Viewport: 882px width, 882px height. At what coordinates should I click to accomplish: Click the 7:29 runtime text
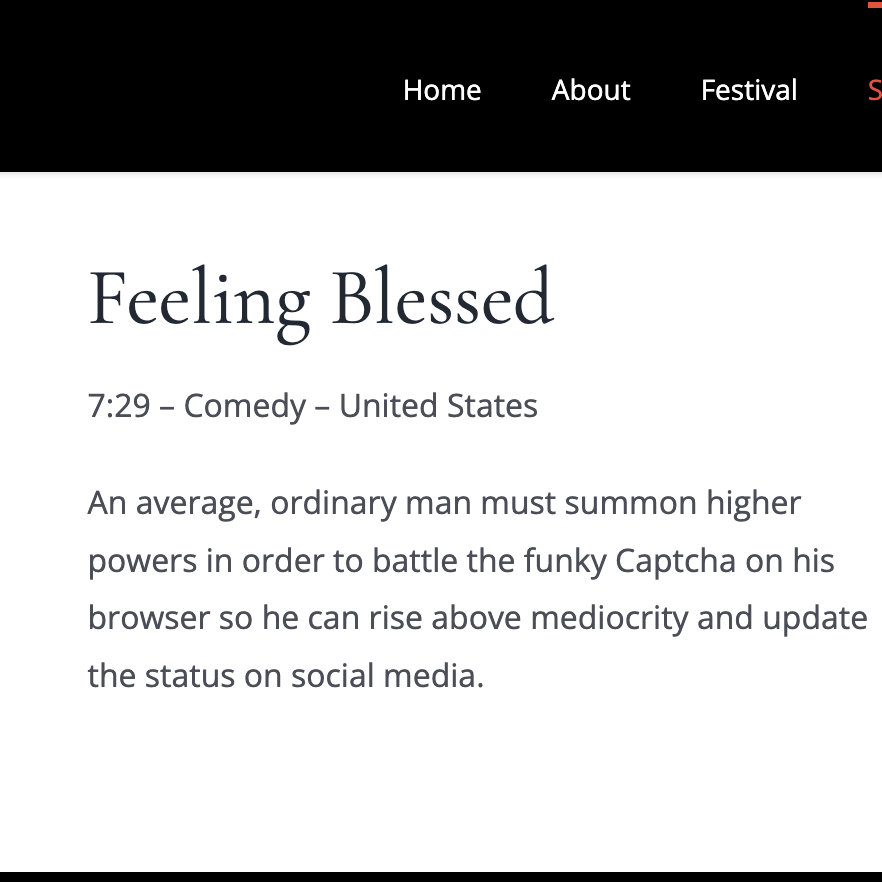(120, 407)
